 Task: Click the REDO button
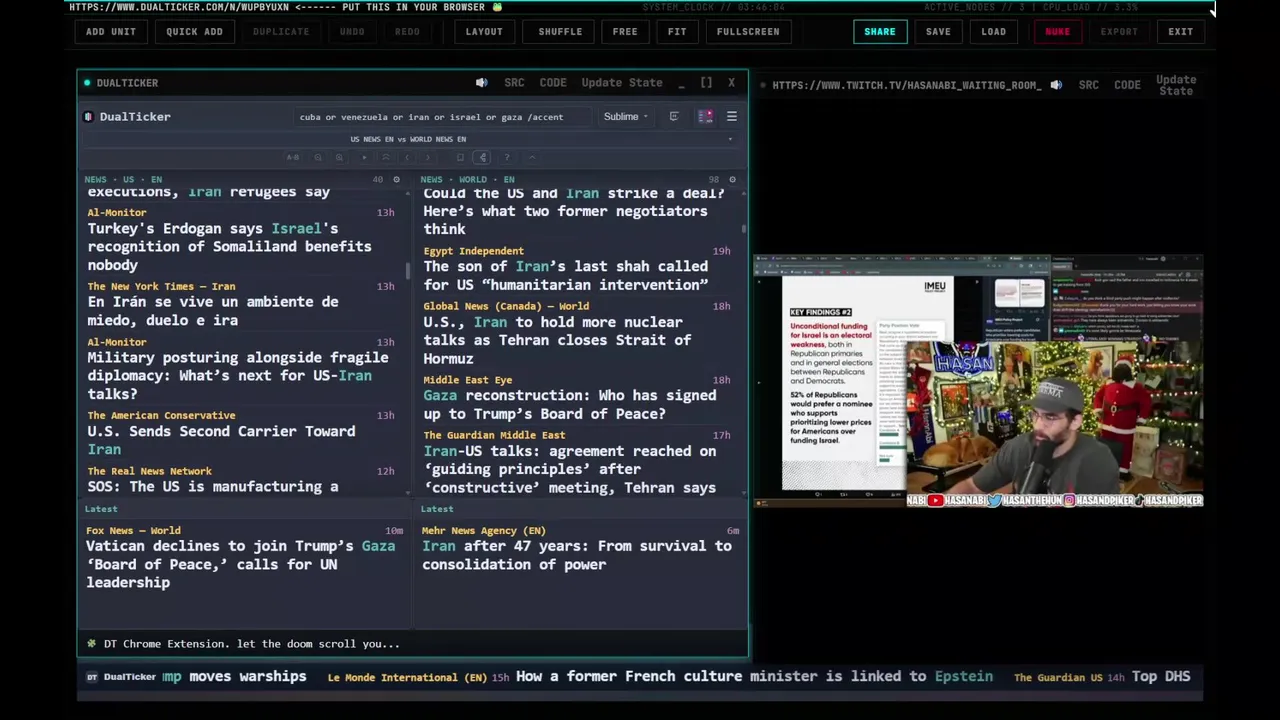407,32
